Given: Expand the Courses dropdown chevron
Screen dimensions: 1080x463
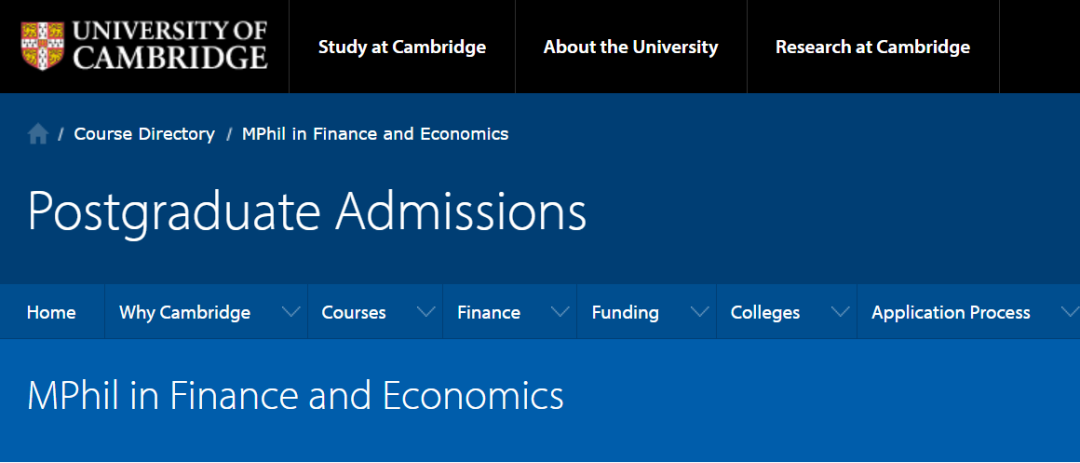Looking at the screenshot, I should (x=426, y=313).
